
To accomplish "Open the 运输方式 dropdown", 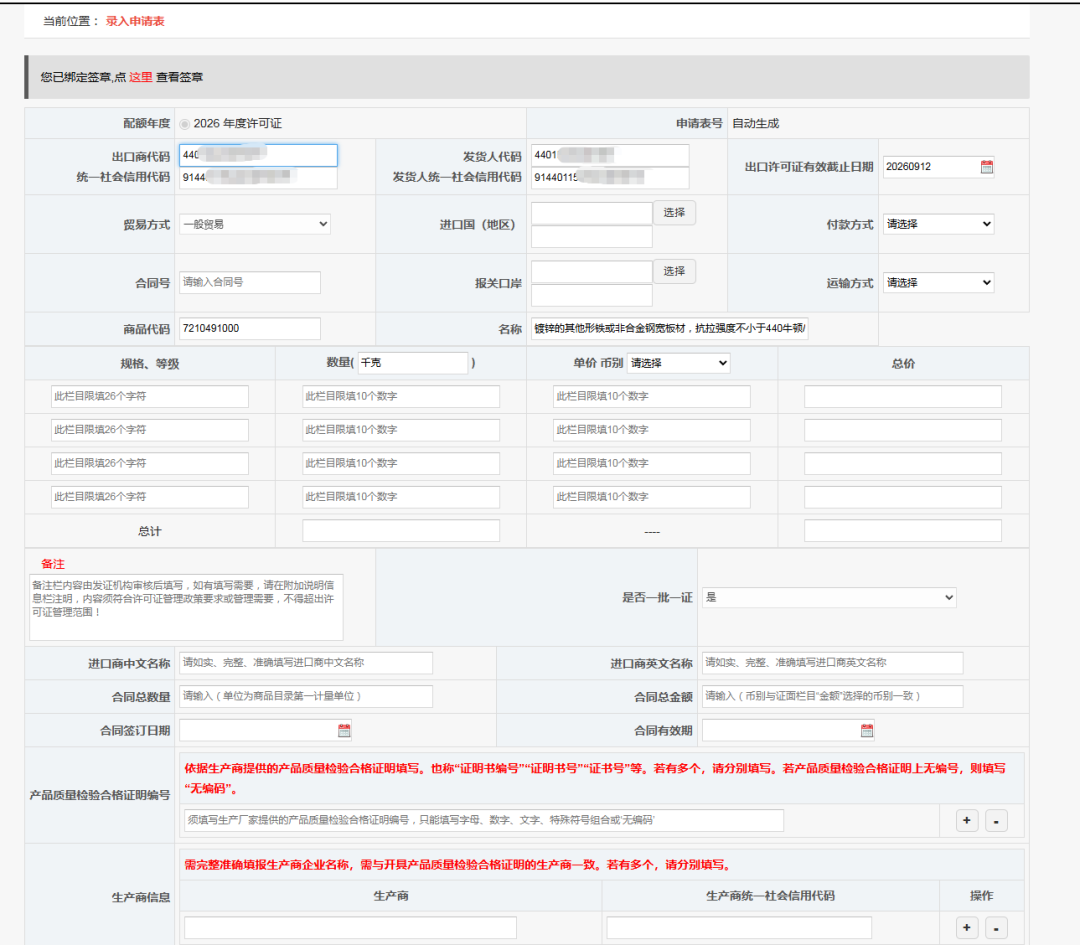I will click(937, 283).
